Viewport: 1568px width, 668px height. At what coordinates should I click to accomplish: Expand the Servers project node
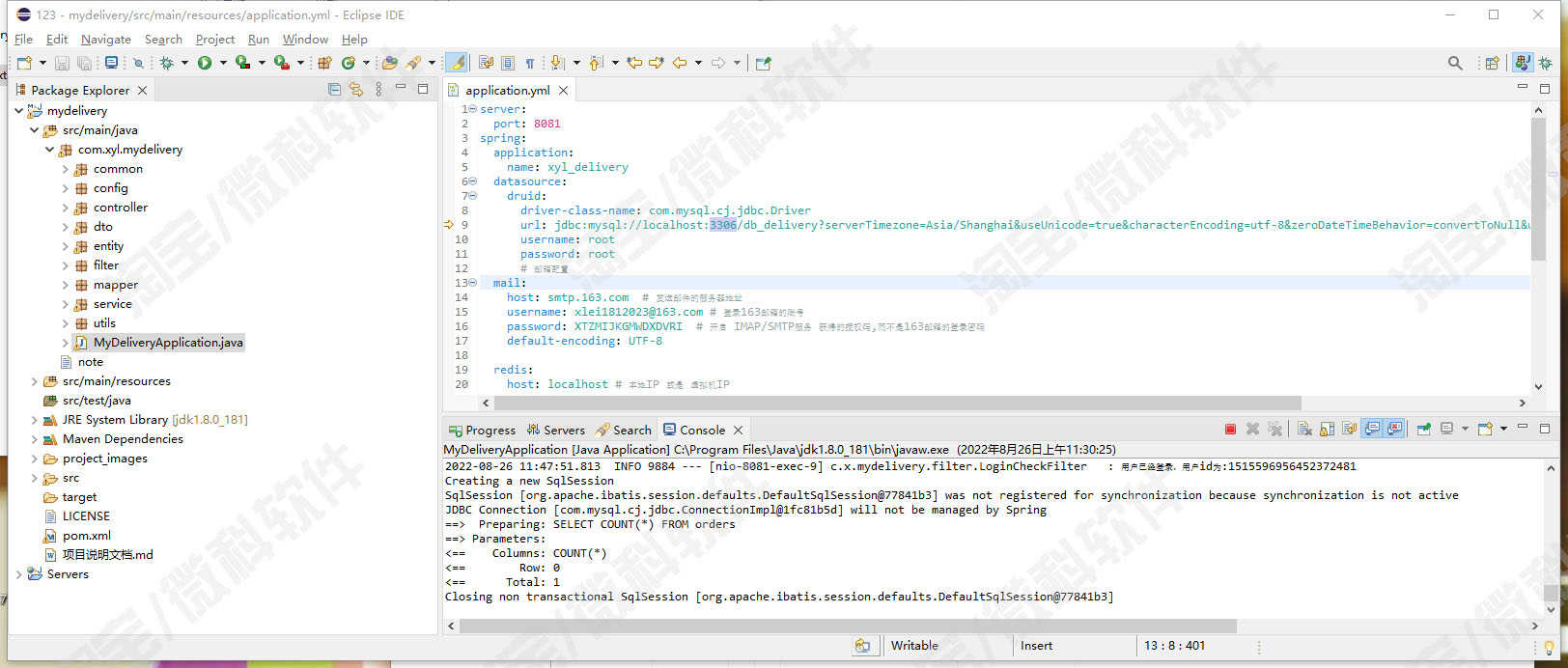[18, 574]
